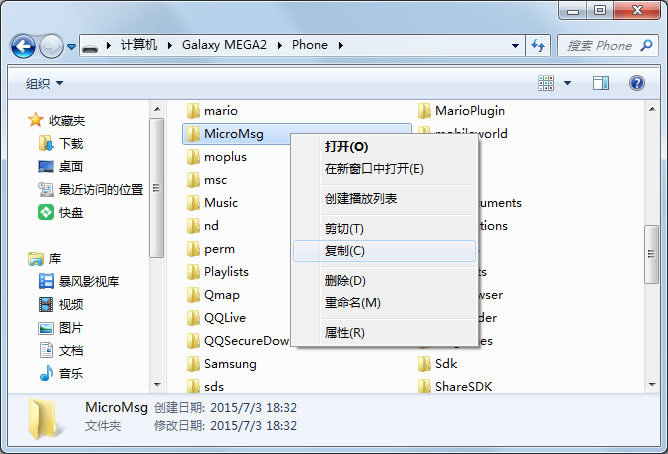
Task: Choose 复制(C) from the context menu
Action: (x=345, y=251)
